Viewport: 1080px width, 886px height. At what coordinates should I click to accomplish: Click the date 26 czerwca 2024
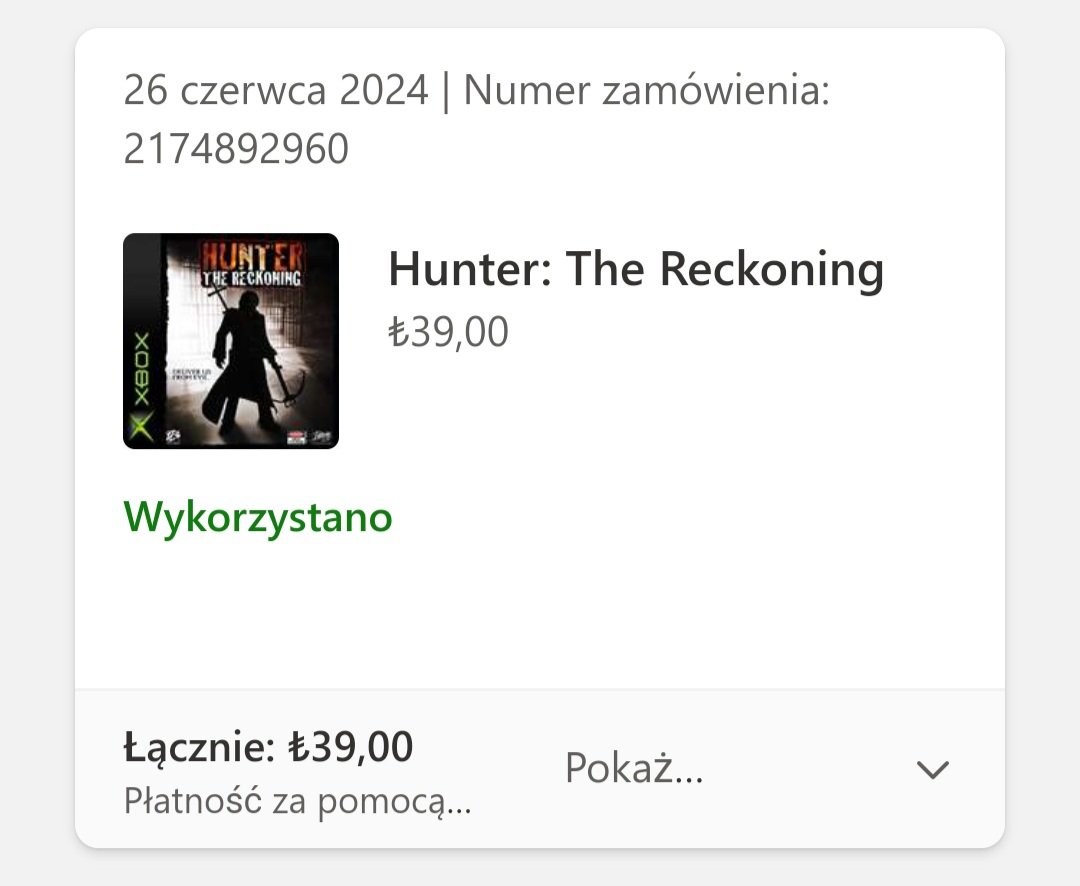click(276, 90)
